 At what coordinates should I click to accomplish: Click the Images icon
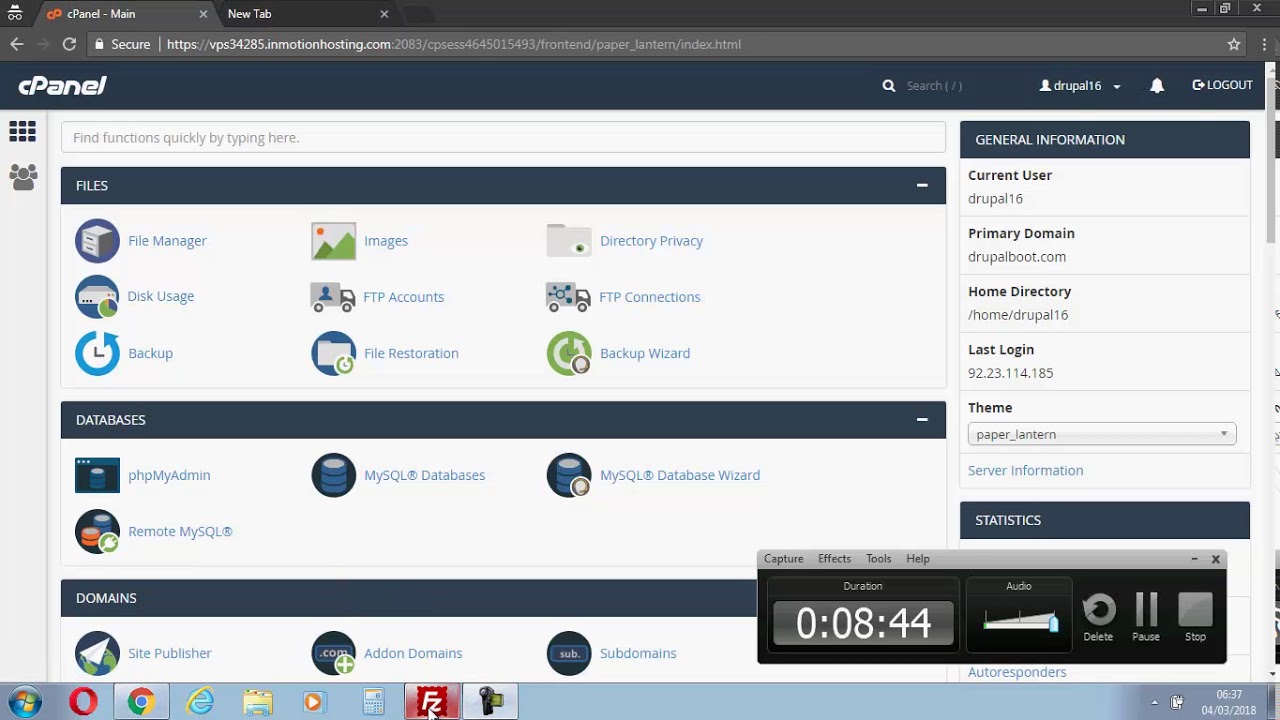(333, 241)
